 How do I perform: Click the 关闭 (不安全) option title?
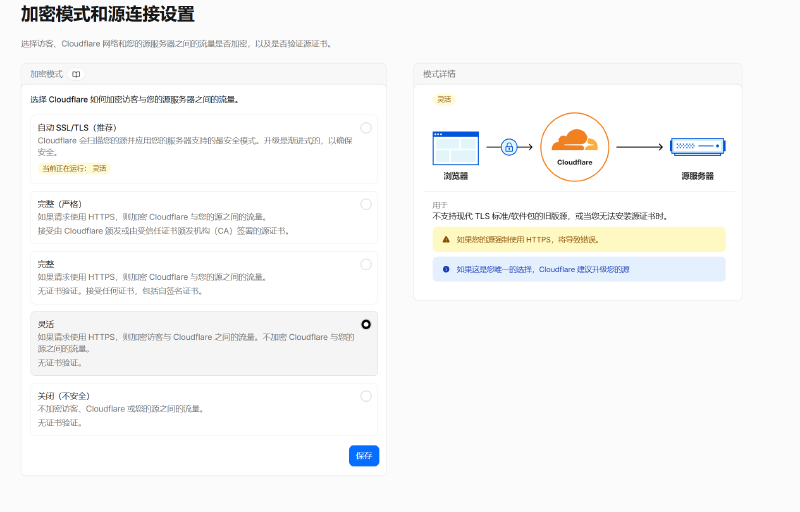click(64, 396)
